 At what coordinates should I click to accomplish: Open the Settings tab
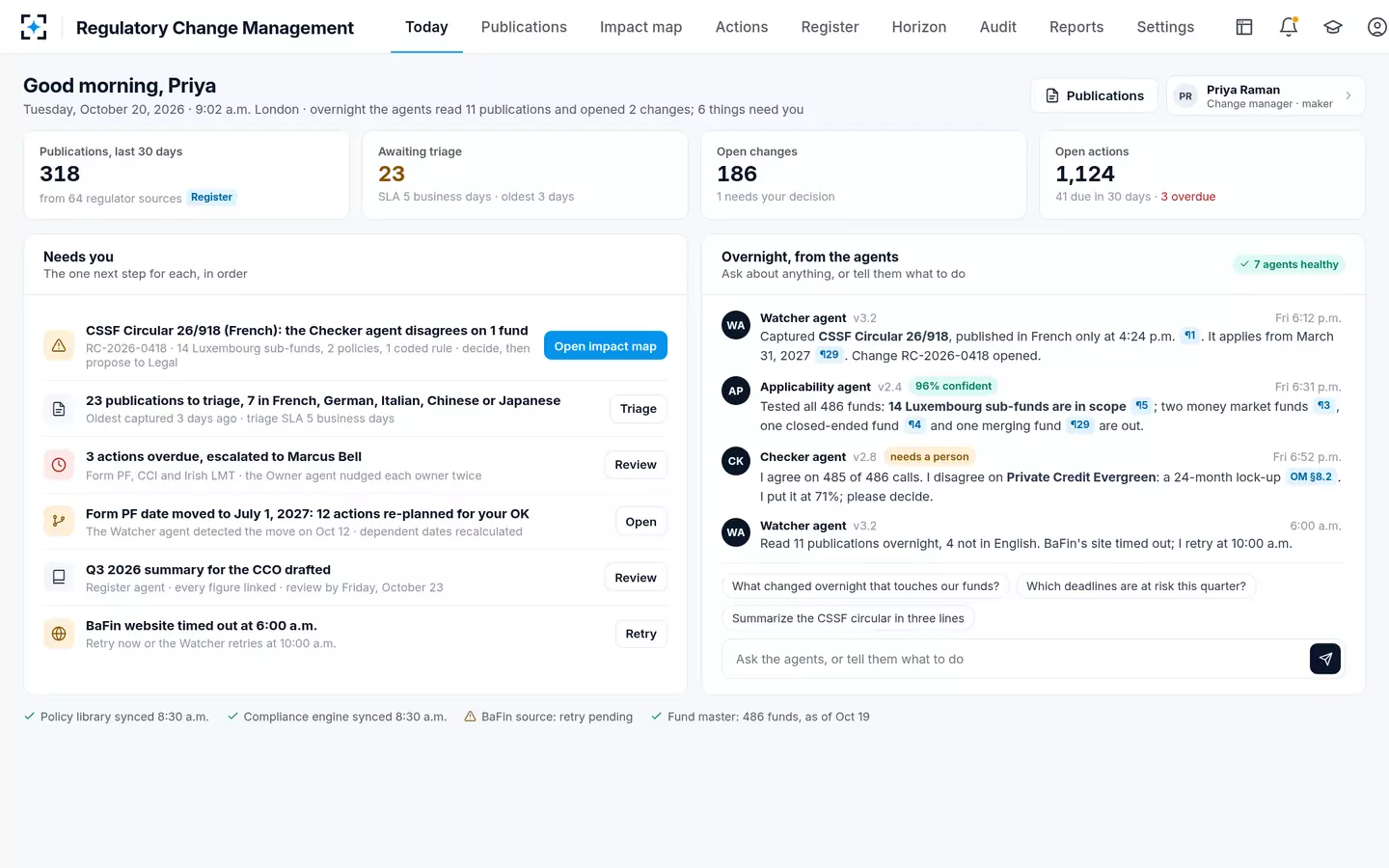pos(1165,27)
